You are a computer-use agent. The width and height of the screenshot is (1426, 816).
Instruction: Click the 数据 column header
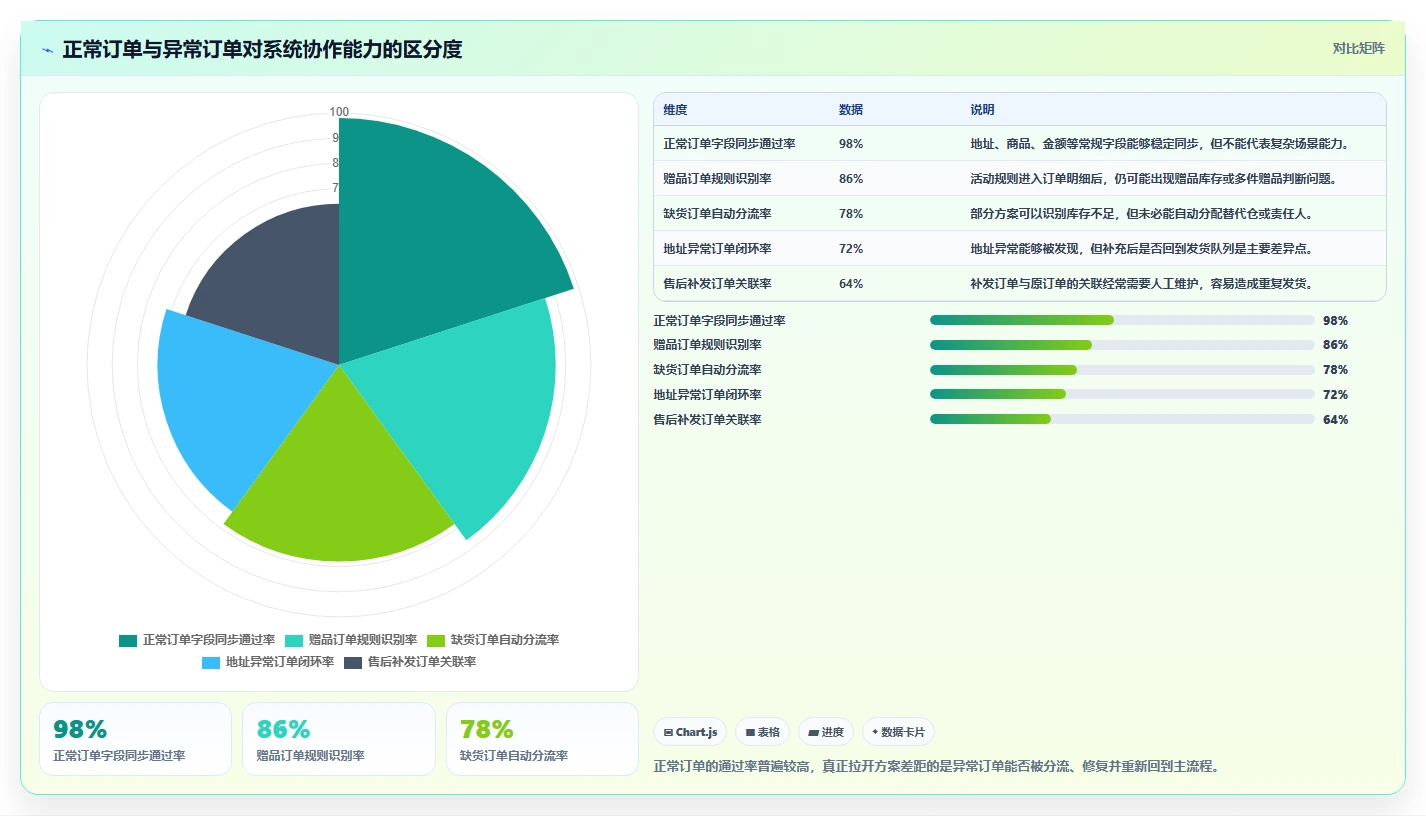click(851, 110)
